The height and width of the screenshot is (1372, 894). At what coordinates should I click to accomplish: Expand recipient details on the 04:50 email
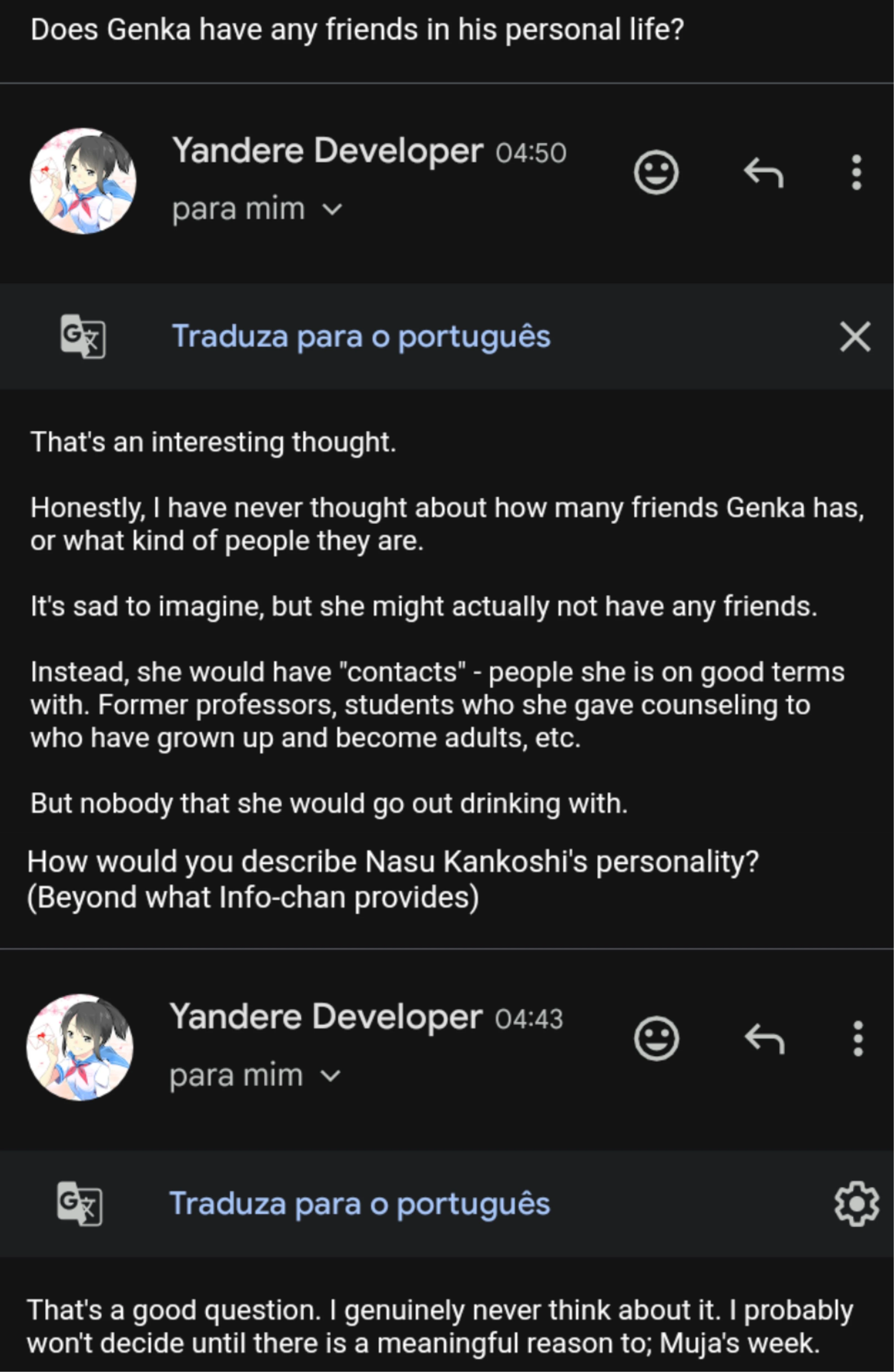(332, 209)
